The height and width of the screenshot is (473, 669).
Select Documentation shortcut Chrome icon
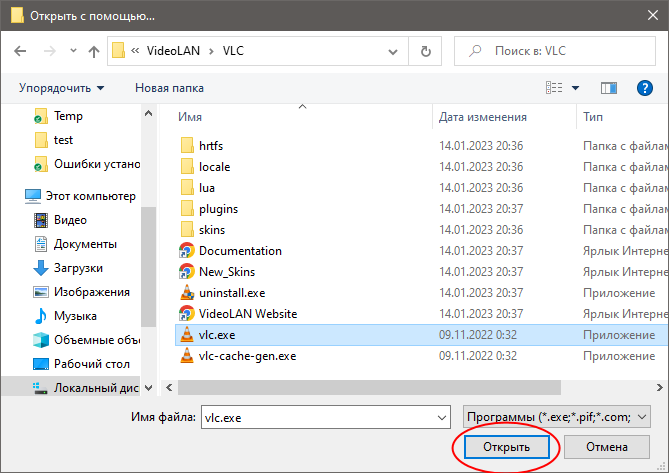186,251
